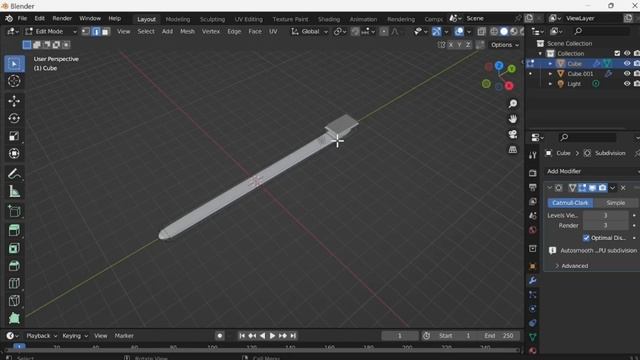The width and height of the screenshot is (640, 360).
Task: Hide Cube in outliner viewport
Action: point(627,64)
